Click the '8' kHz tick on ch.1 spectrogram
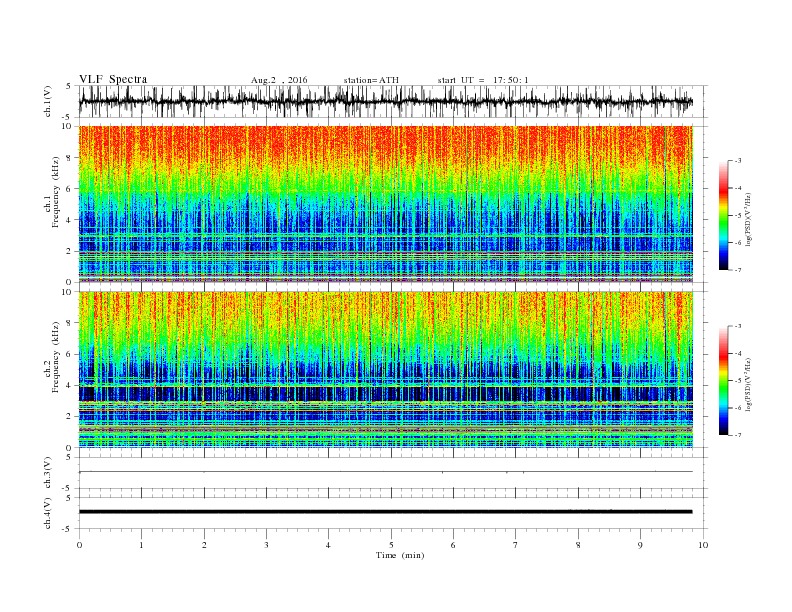 [70, 158]
